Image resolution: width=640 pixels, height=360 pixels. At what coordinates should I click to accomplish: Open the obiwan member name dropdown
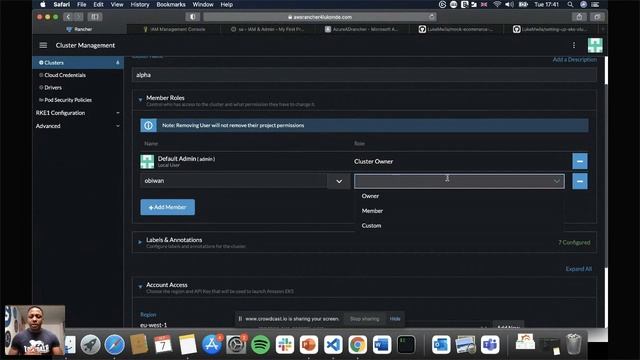(x=339, y=181)
